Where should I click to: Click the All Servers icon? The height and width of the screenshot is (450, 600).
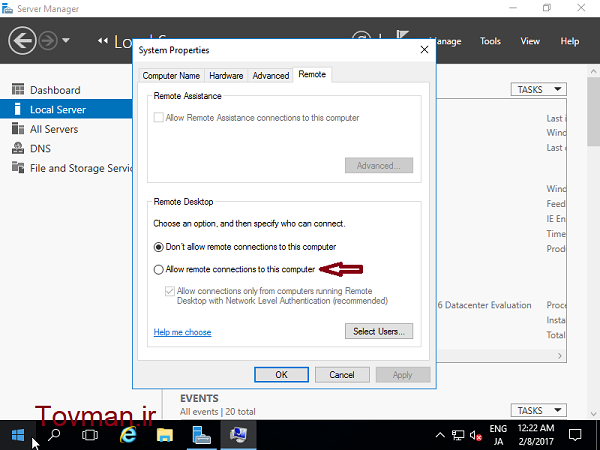point(18,128)
